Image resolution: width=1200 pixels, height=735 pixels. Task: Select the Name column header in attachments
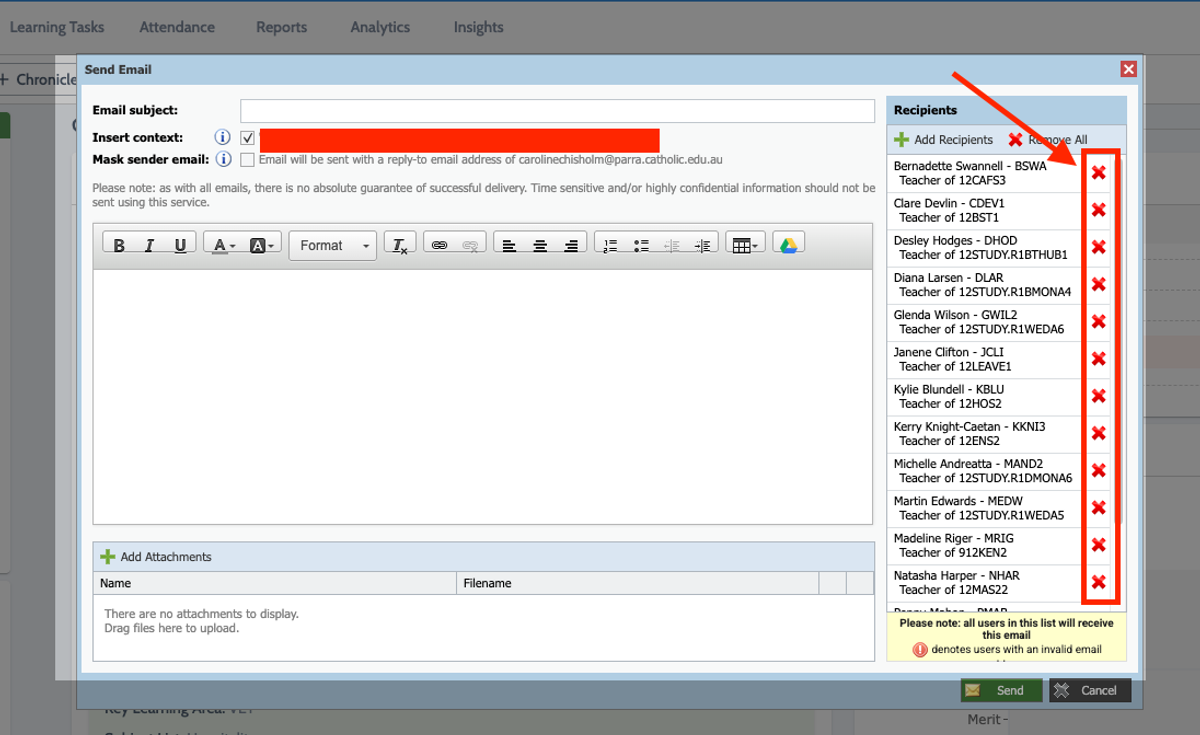(x=275, y=583)
